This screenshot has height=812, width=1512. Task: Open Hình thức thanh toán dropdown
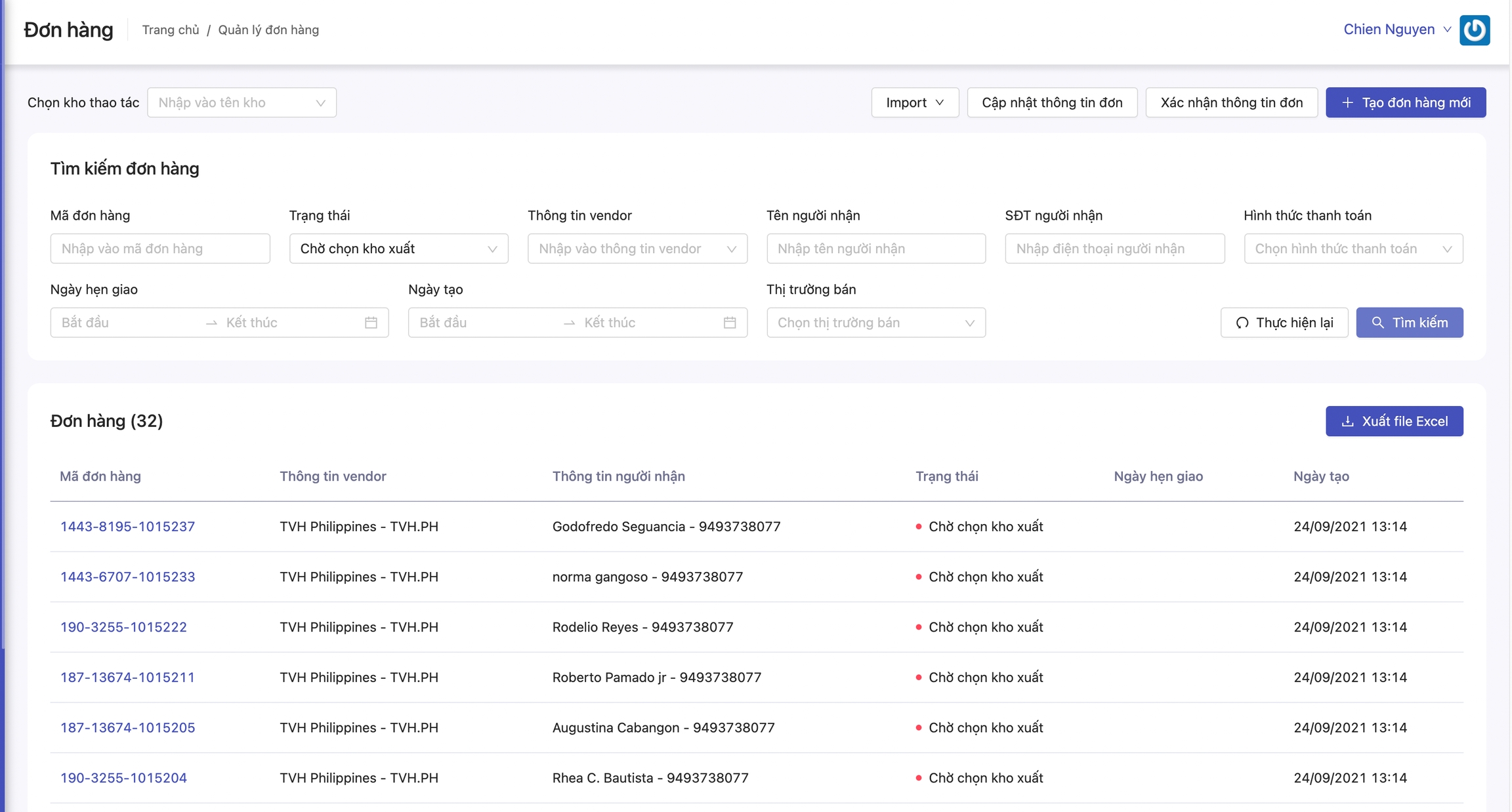[1353, 249]
